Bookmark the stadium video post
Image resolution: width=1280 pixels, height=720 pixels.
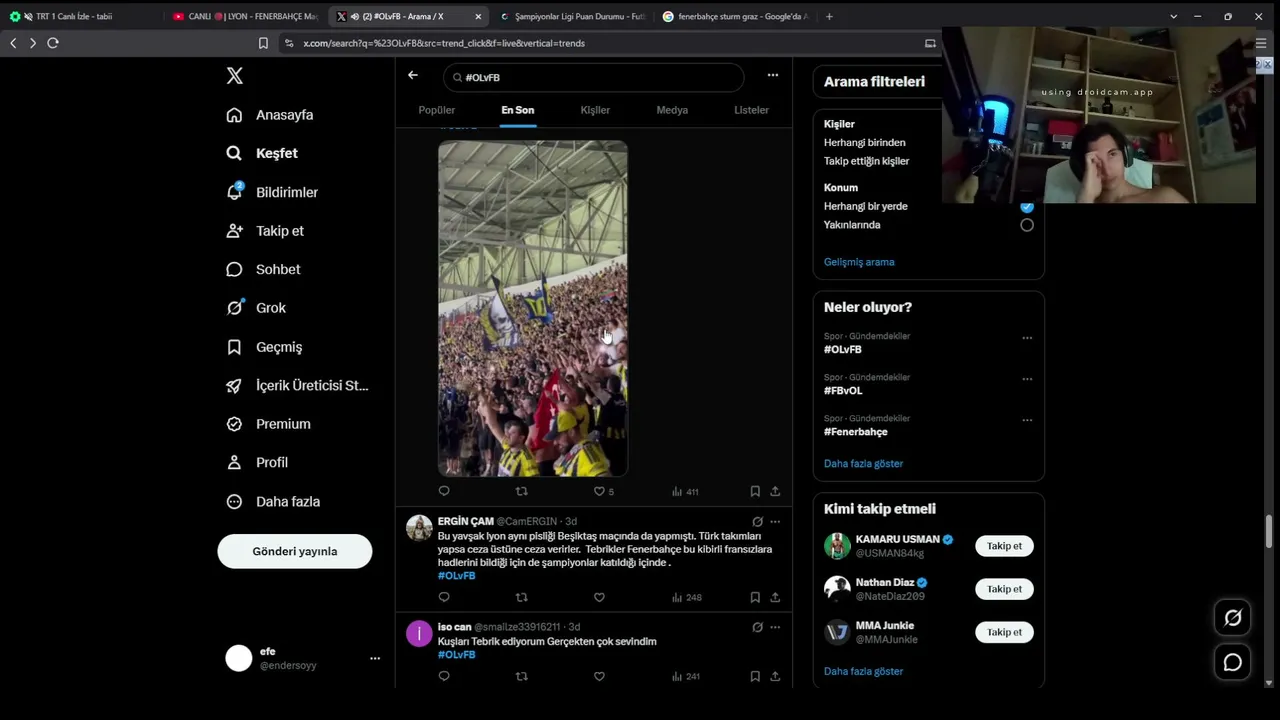755,491
